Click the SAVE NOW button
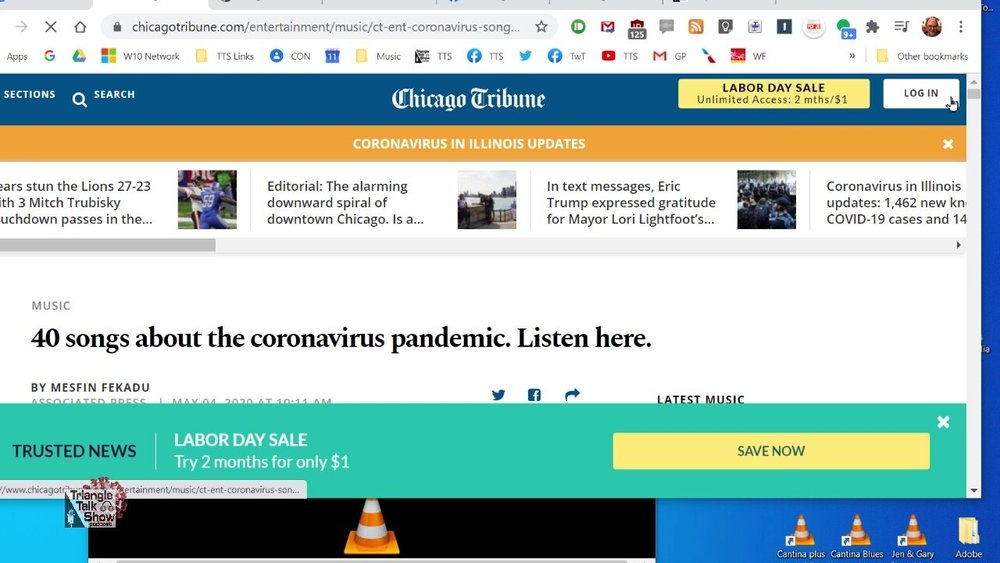 click(x=771, y=451)
